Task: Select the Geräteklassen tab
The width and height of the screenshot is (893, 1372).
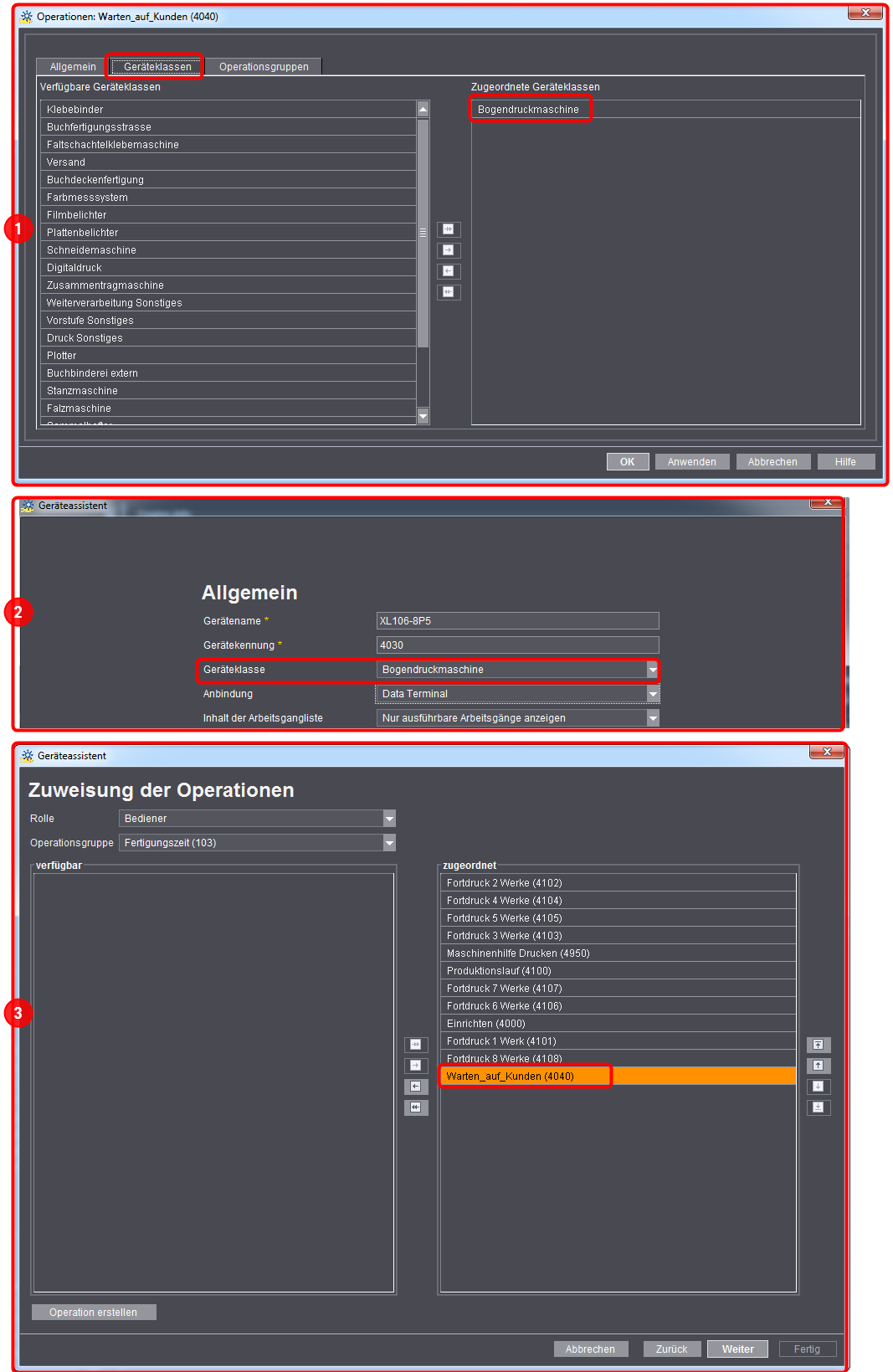Action: (157, 67)
